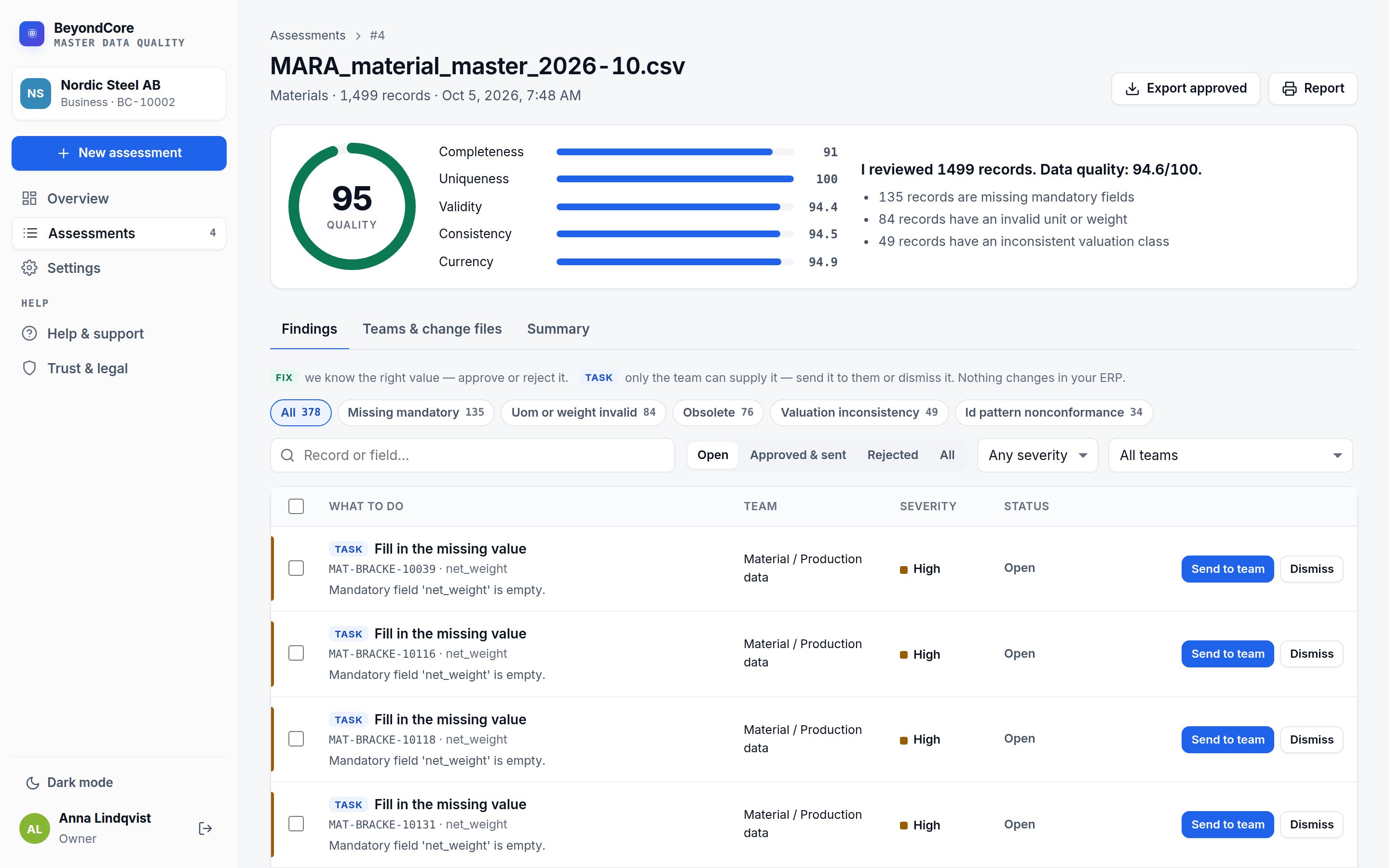Click the sign-out icon beside Anna Lindqvist
This screenshot has height=868, width=1389.
205,828
